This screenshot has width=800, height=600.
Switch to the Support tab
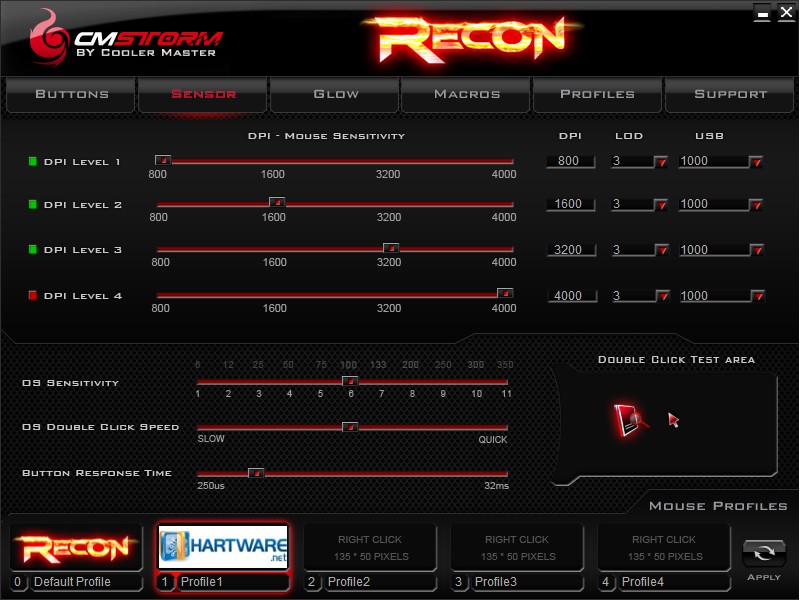pos(730,94)
